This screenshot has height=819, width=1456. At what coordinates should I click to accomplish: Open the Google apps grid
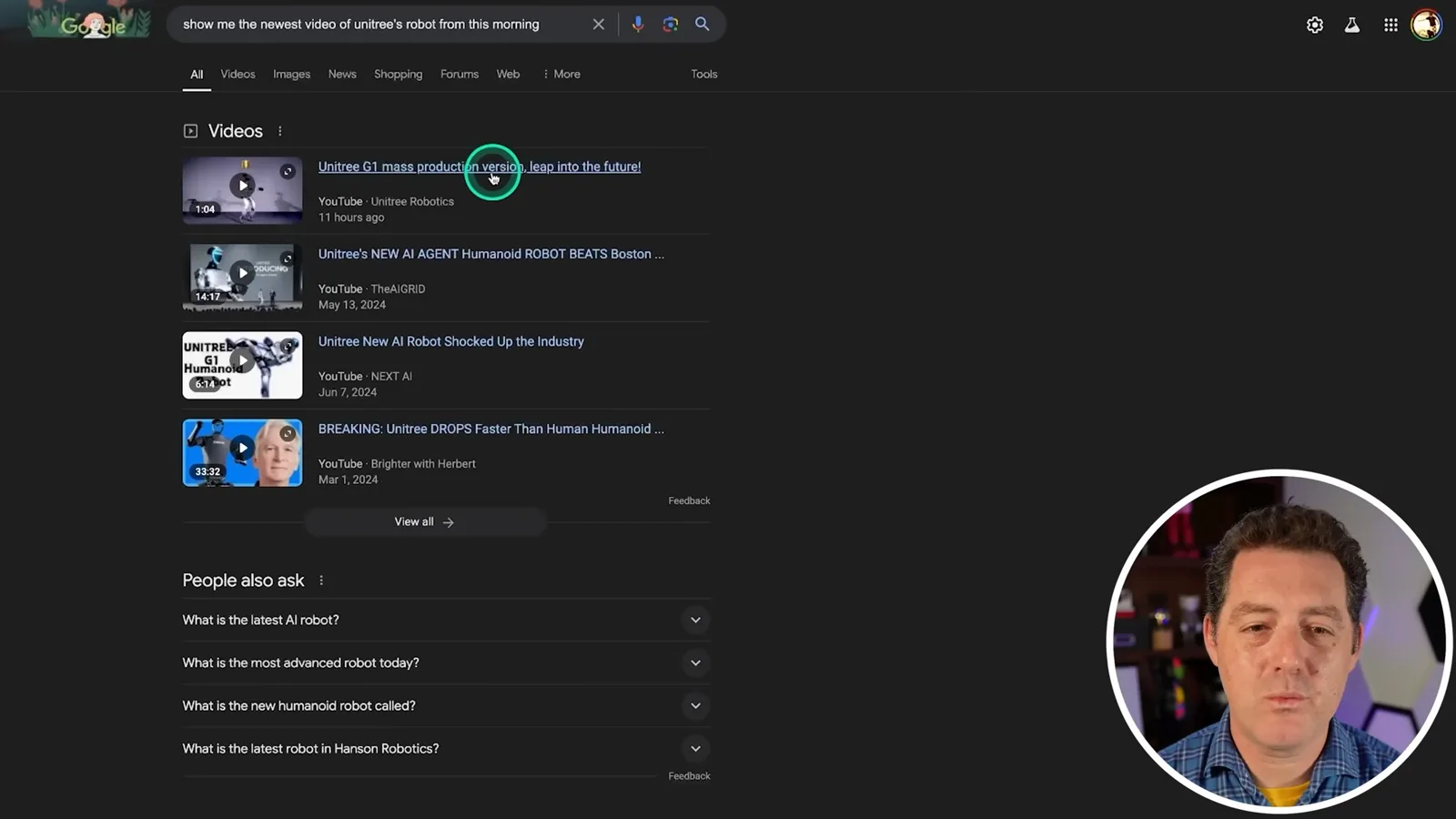click(x=1390, y=25)
